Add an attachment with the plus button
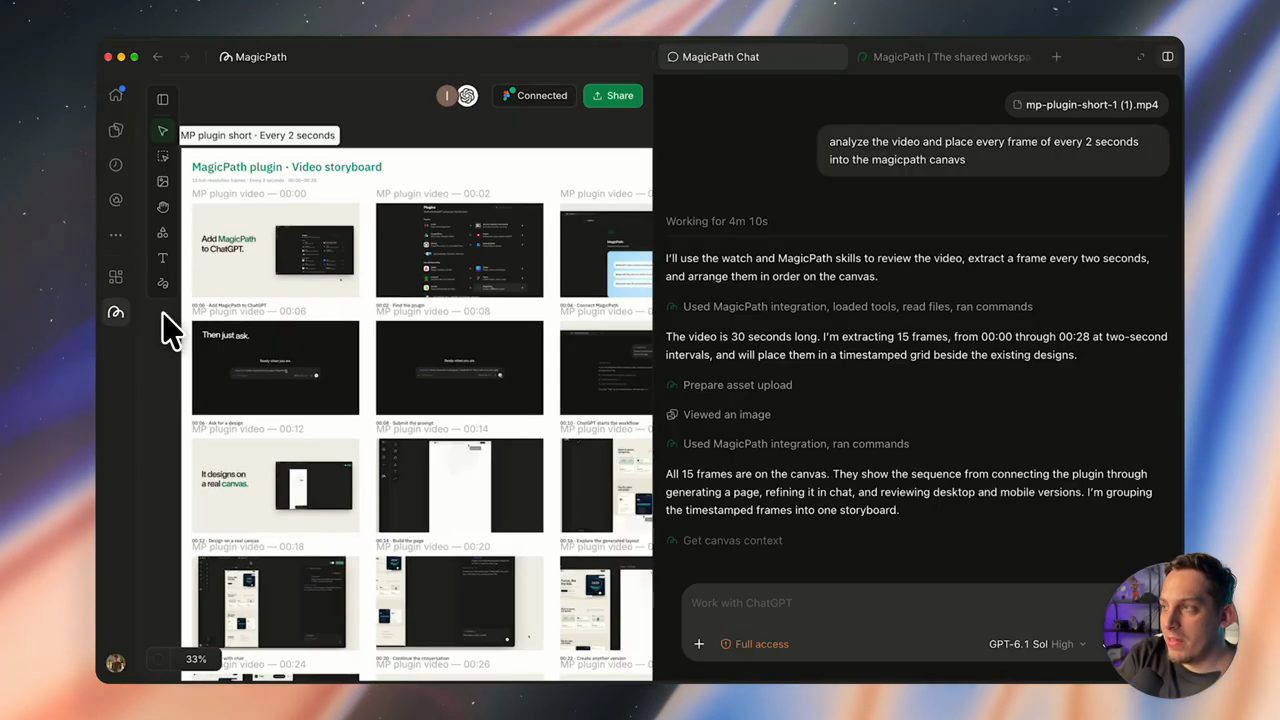Image resolution: width=1280 pixels, height=720 pixels. coord(699,644)
